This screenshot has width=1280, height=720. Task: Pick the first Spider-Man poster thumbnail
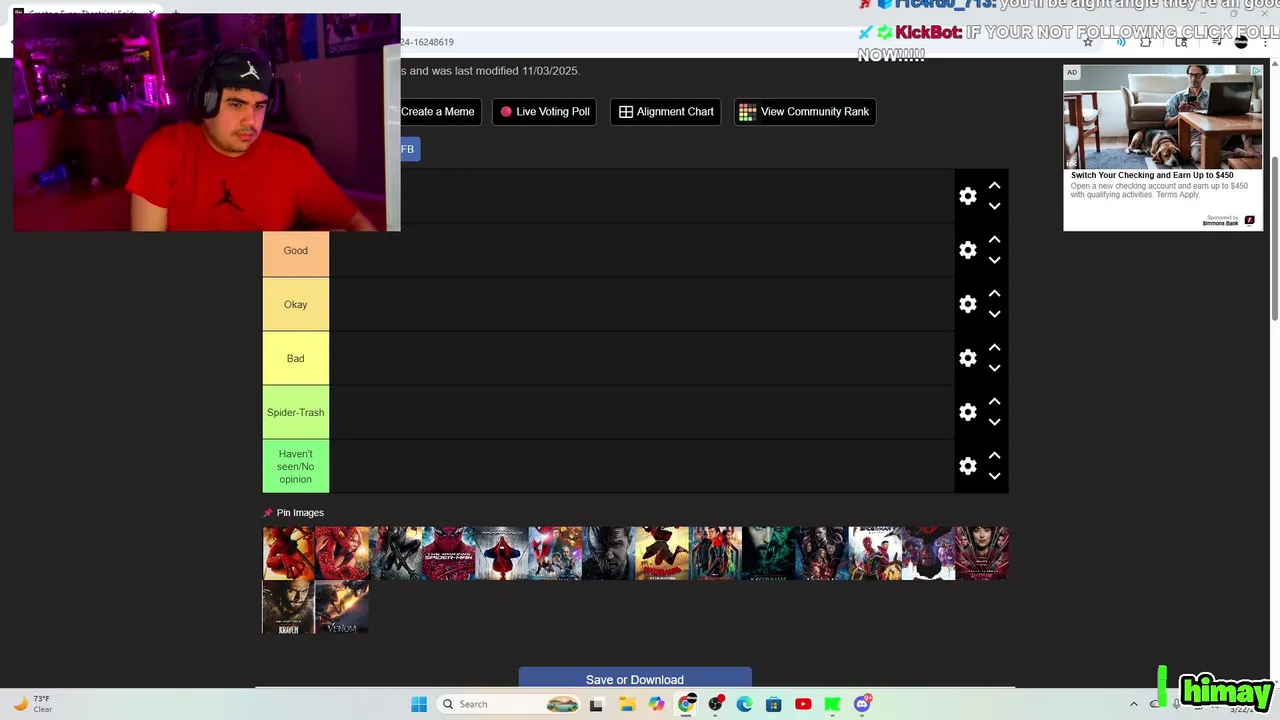[x=288, y=553]
